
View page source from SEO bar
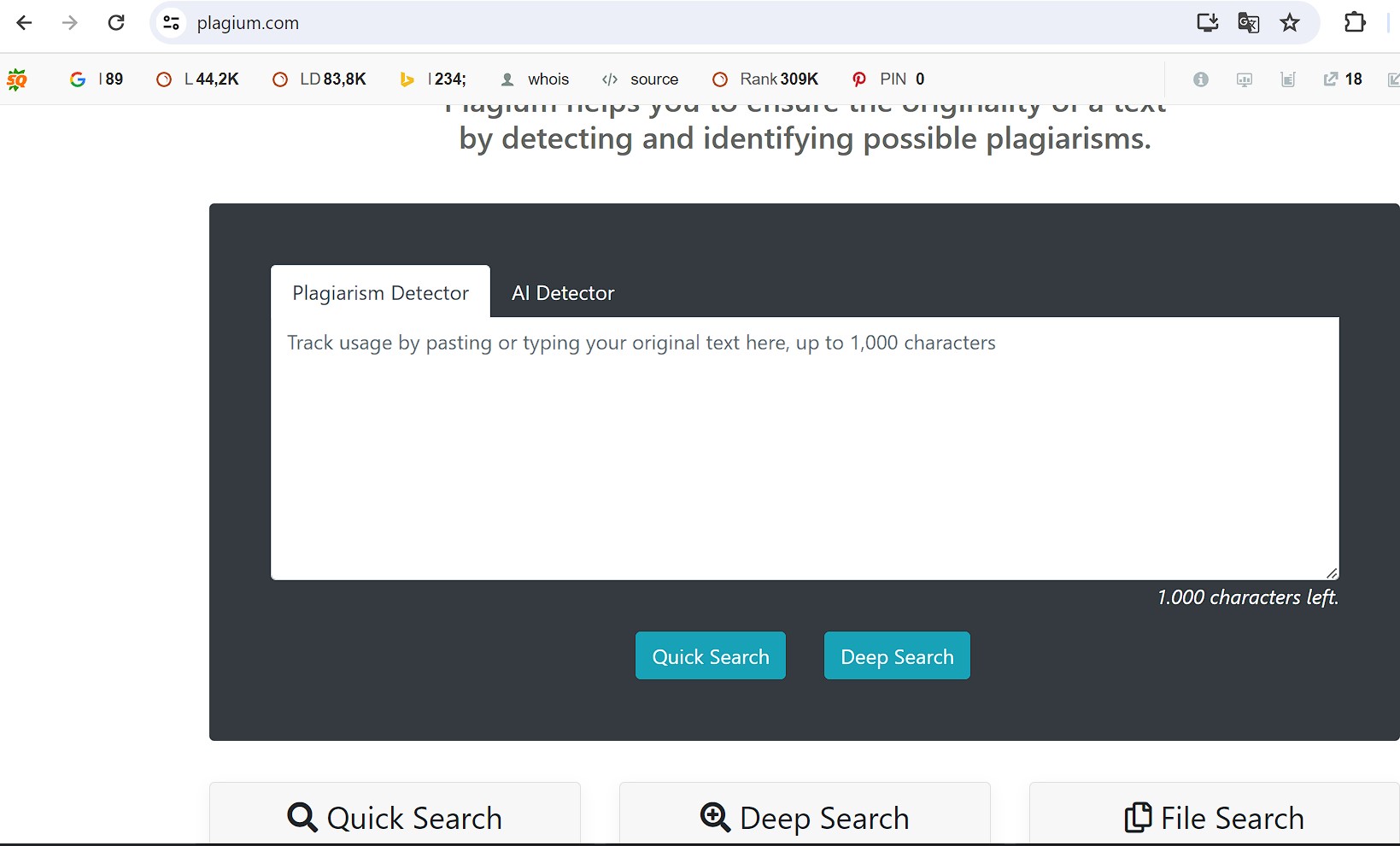(x=640, y=79)
